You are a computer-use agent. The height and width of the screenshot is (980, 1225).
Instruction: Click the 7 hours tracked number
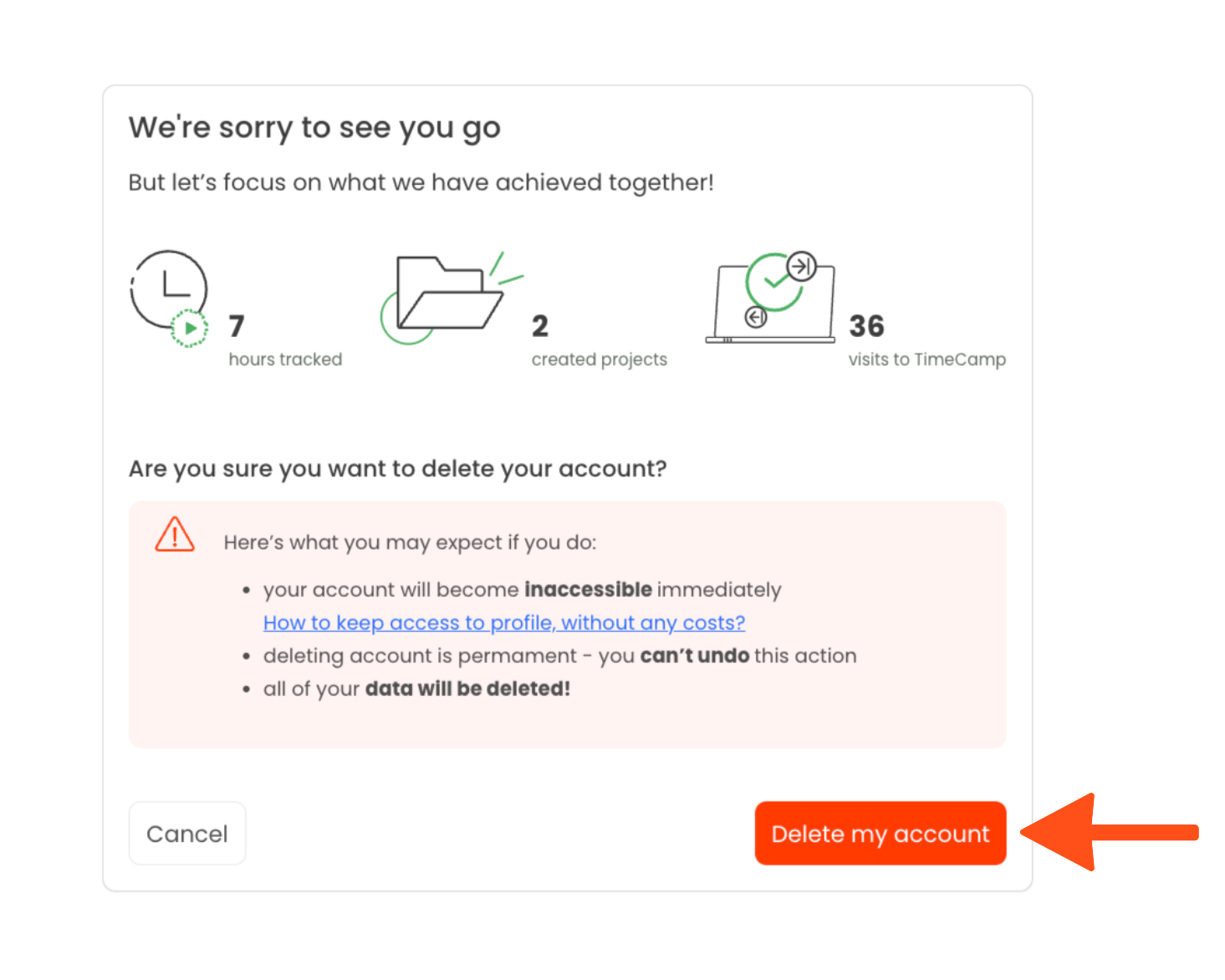click(237, 326)
